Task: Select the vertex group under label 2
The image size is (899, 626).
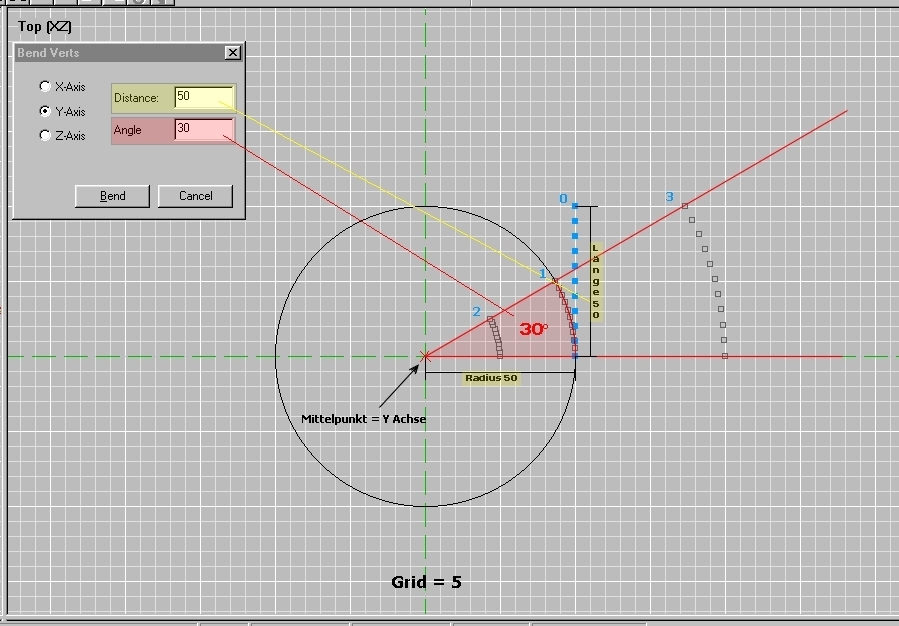Action: pyautogui.click(x=495, y=337)
